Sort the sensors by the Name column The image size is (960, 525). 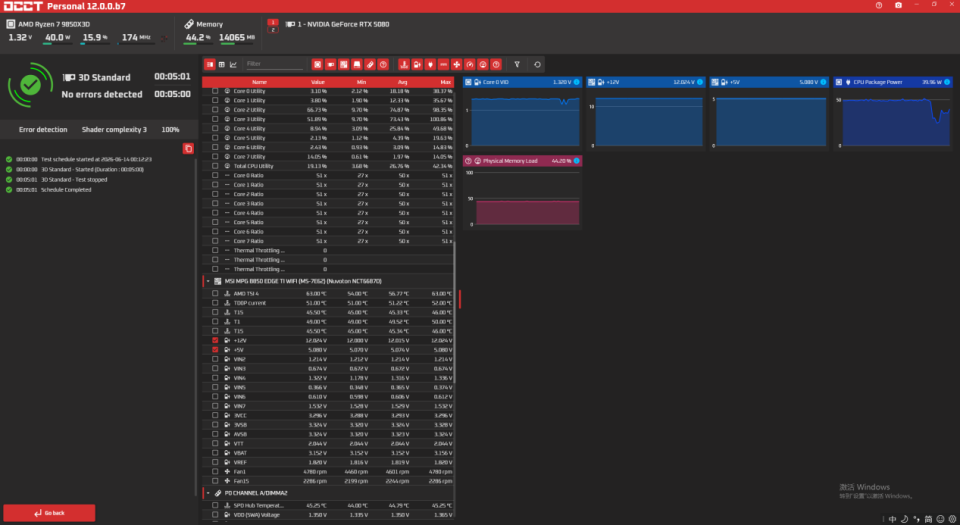click(260, 82)
